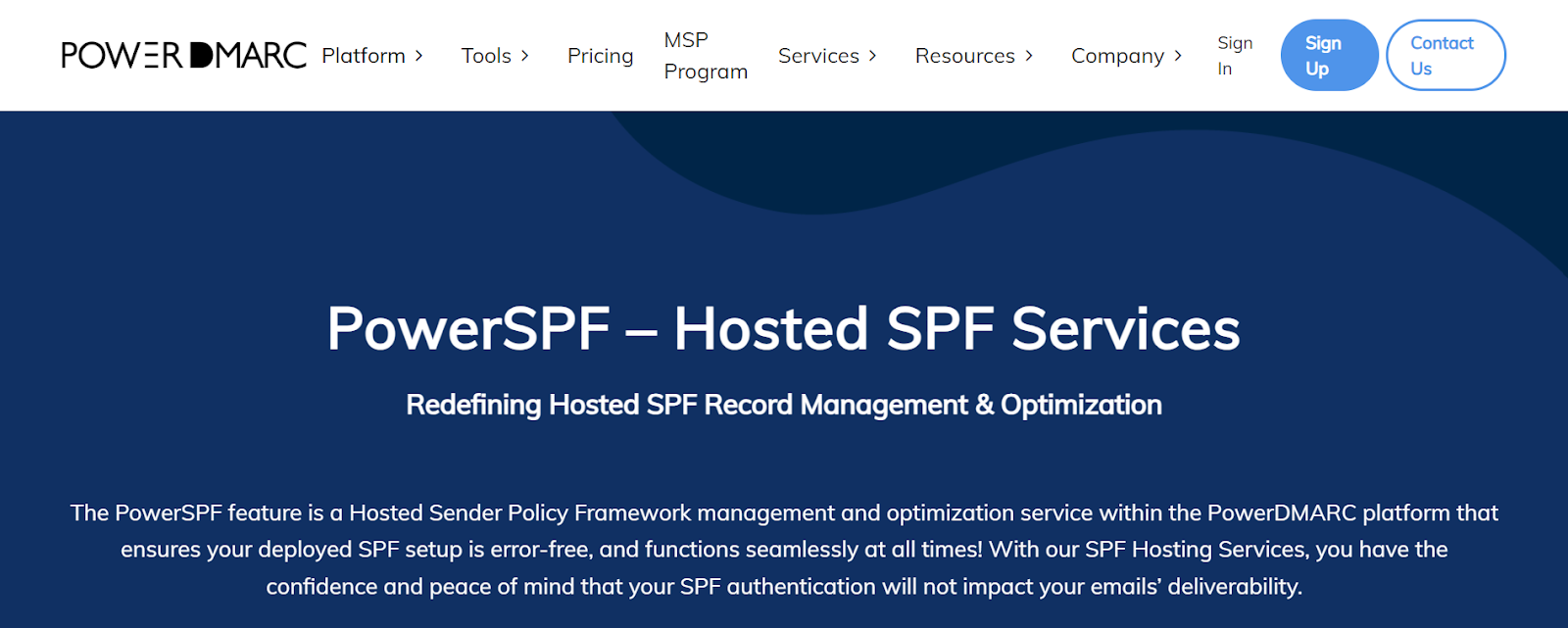The height and width of the screenshot is (628, 1568).
Task: Expand the chevron next to Company
Action: (x=1178, y=56)
